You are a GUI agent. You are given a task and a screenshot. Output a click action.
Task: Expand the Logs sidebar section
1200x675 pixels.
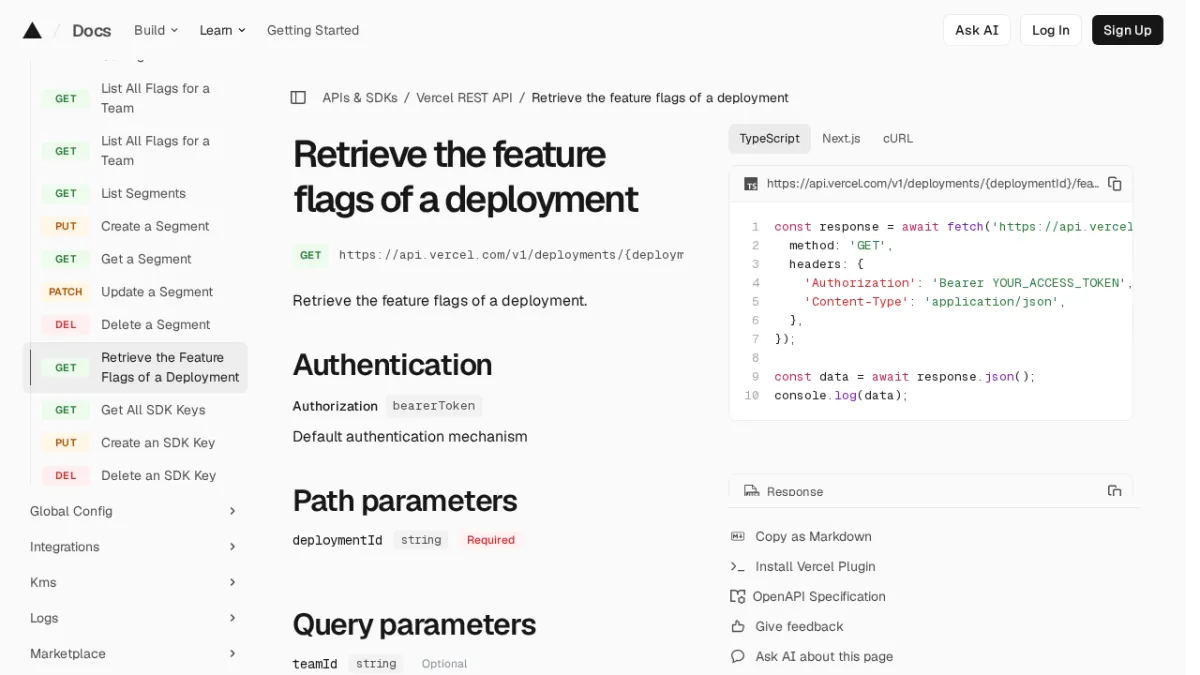click(134, 618)
